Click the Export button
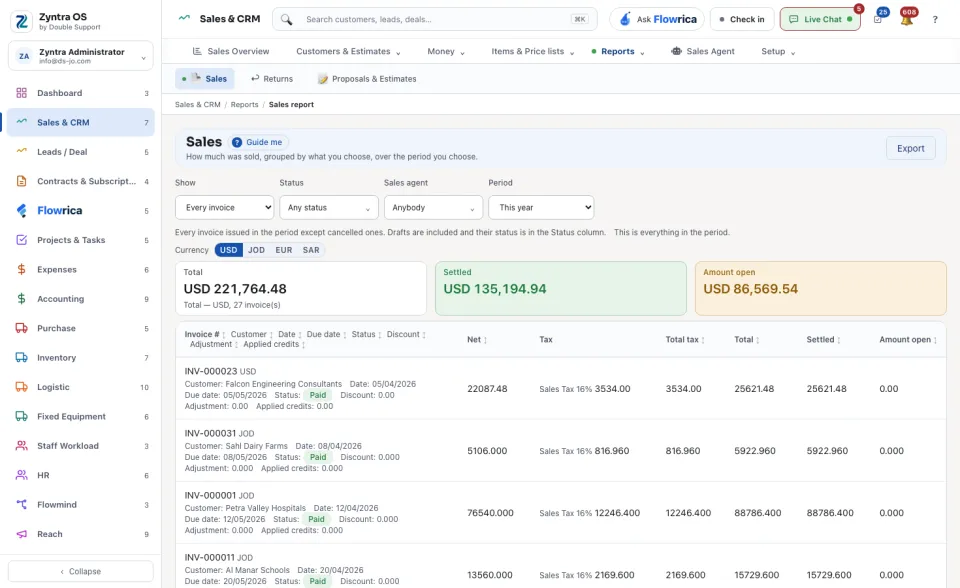The height and width of the screenshot is (588, 960). [910, 148]
